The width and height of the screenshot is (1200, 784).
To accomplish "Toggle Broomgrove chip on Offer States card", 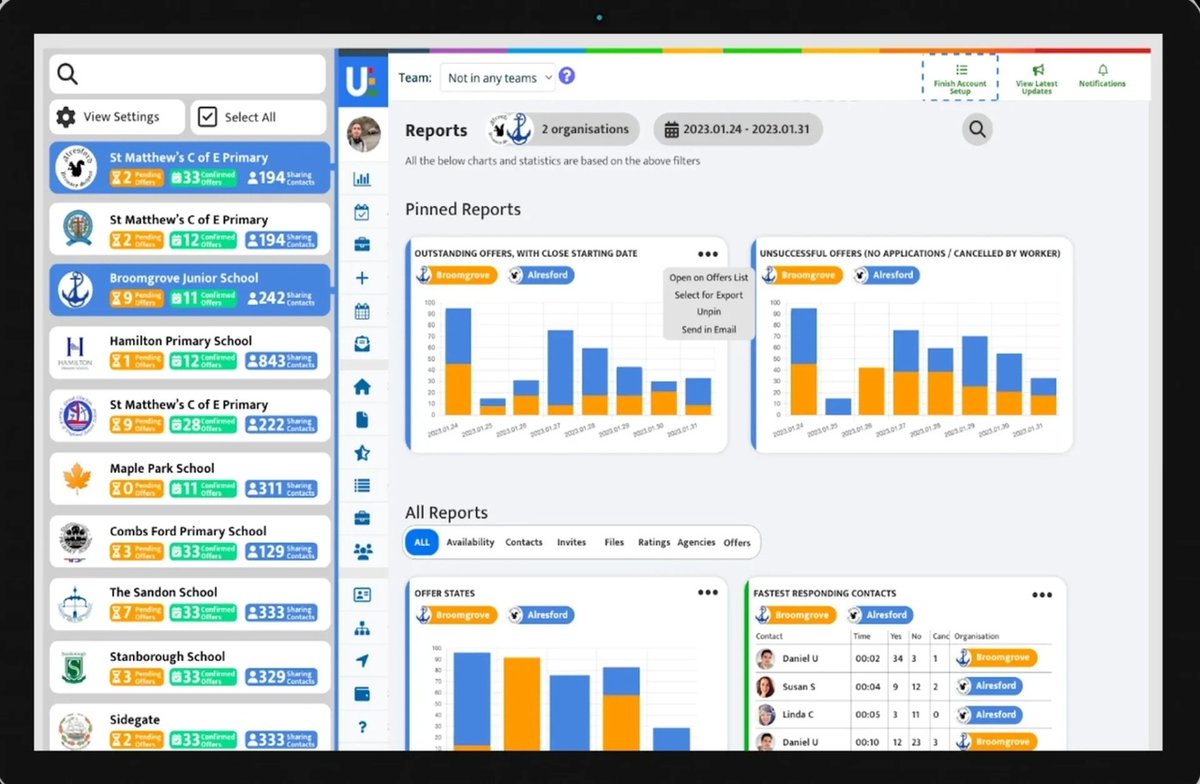I will [x=456, y=615].
